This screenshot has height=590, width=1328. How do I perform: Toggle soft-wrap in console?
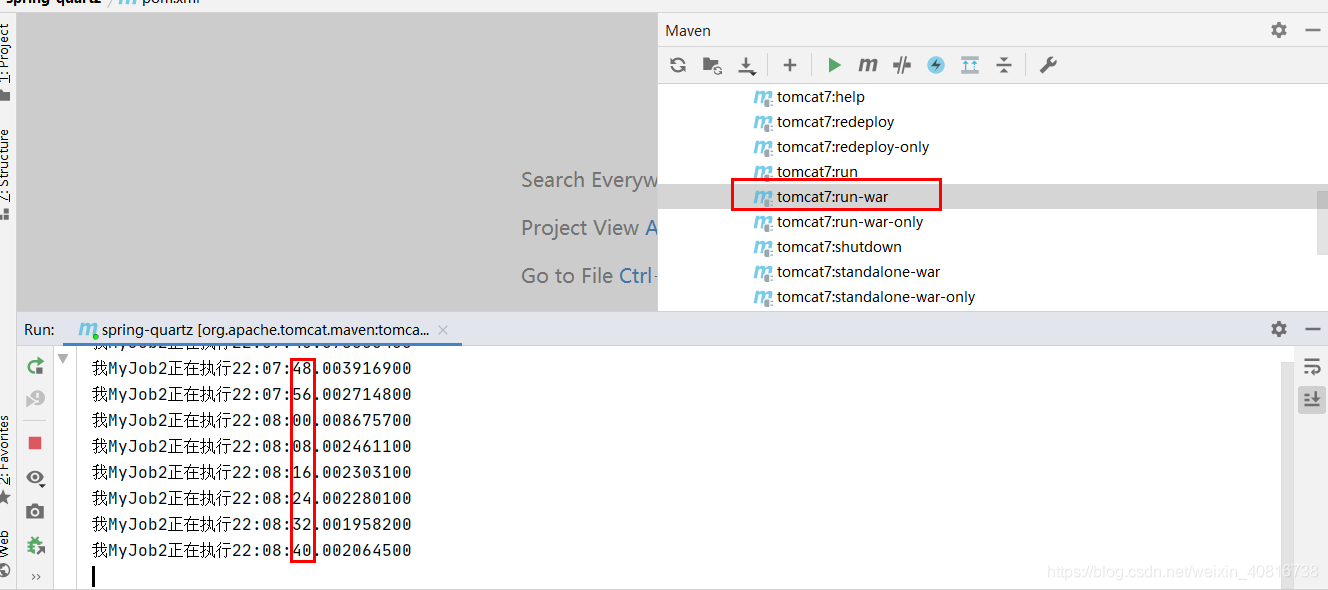click(x=1312, y=367)
